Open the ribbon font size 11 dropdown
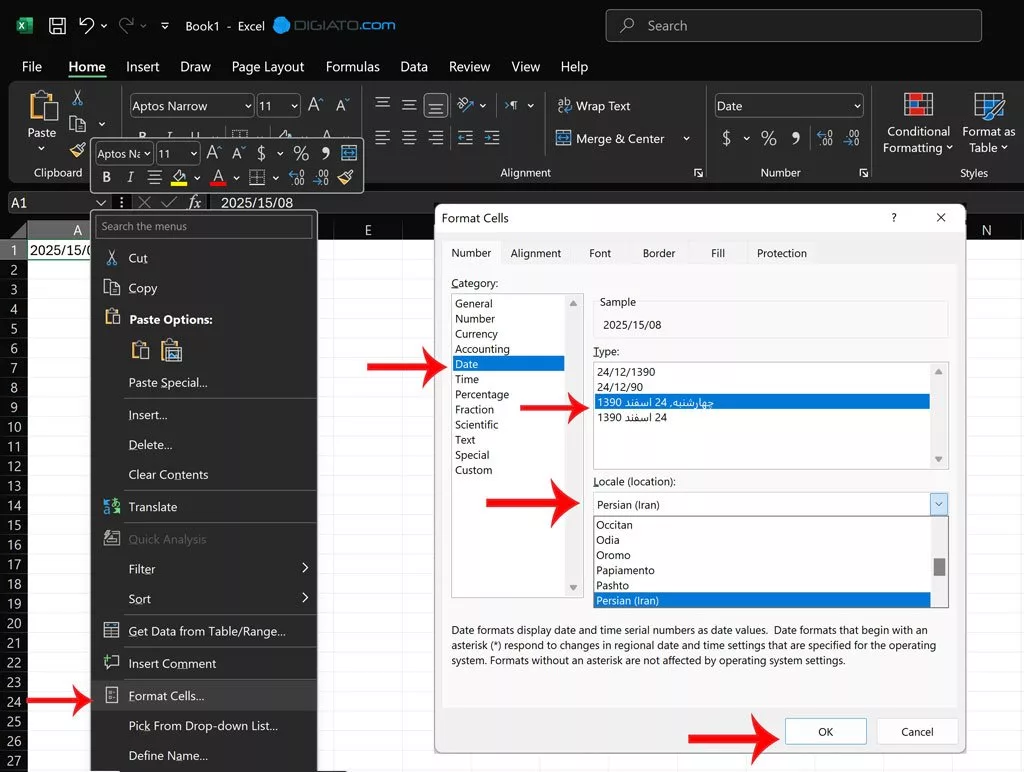The height and width of the screenshot is (772, 1024). pyautogui.click(x=295, y=106)
